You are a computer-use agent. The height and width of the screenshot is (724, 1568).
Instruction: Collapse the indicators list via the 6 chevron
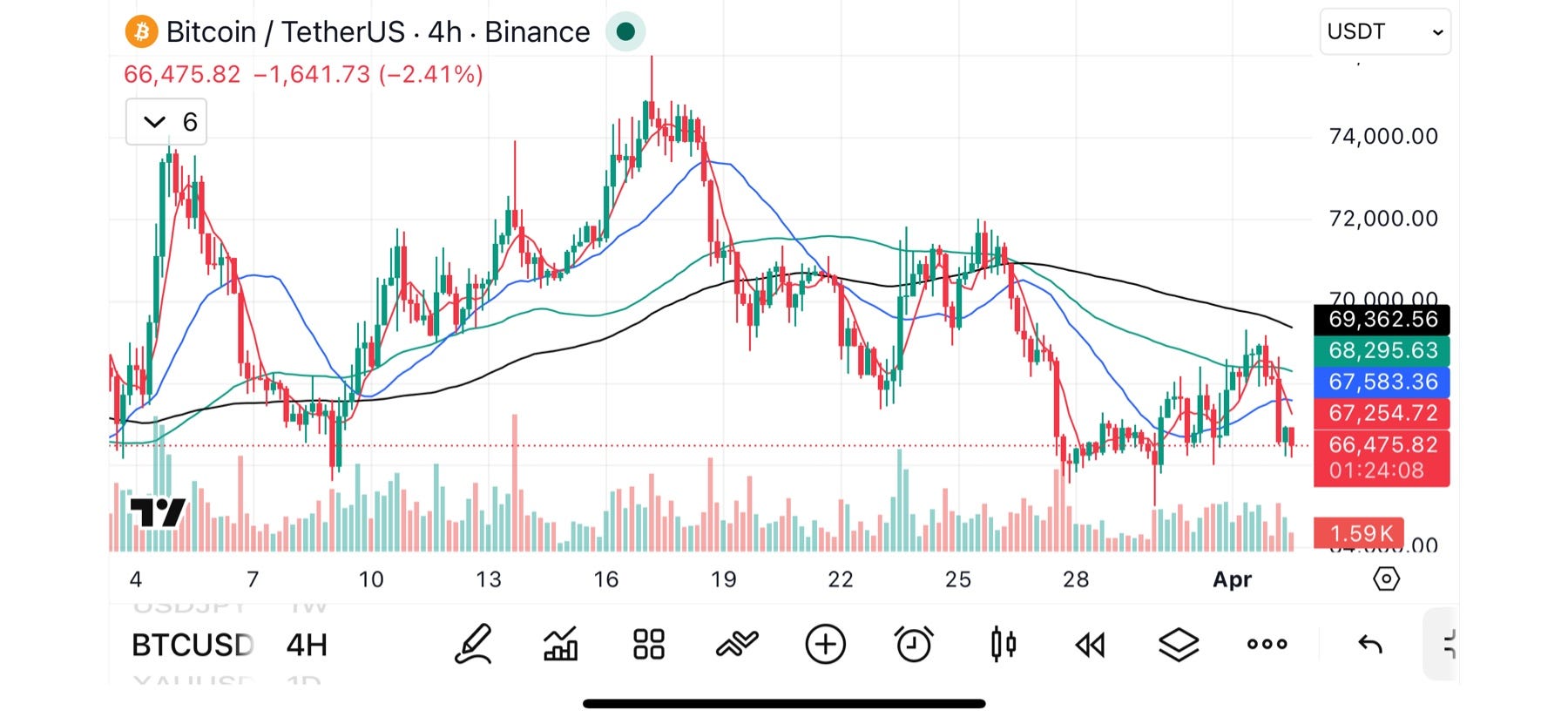click(x=166, y=122)
